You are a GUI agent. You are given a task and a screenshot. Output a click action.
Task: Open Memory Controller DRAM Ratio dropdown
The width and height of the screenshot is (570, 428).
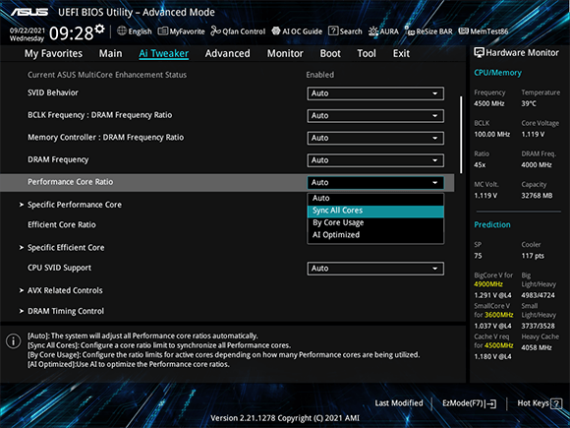tap(375, 138)
